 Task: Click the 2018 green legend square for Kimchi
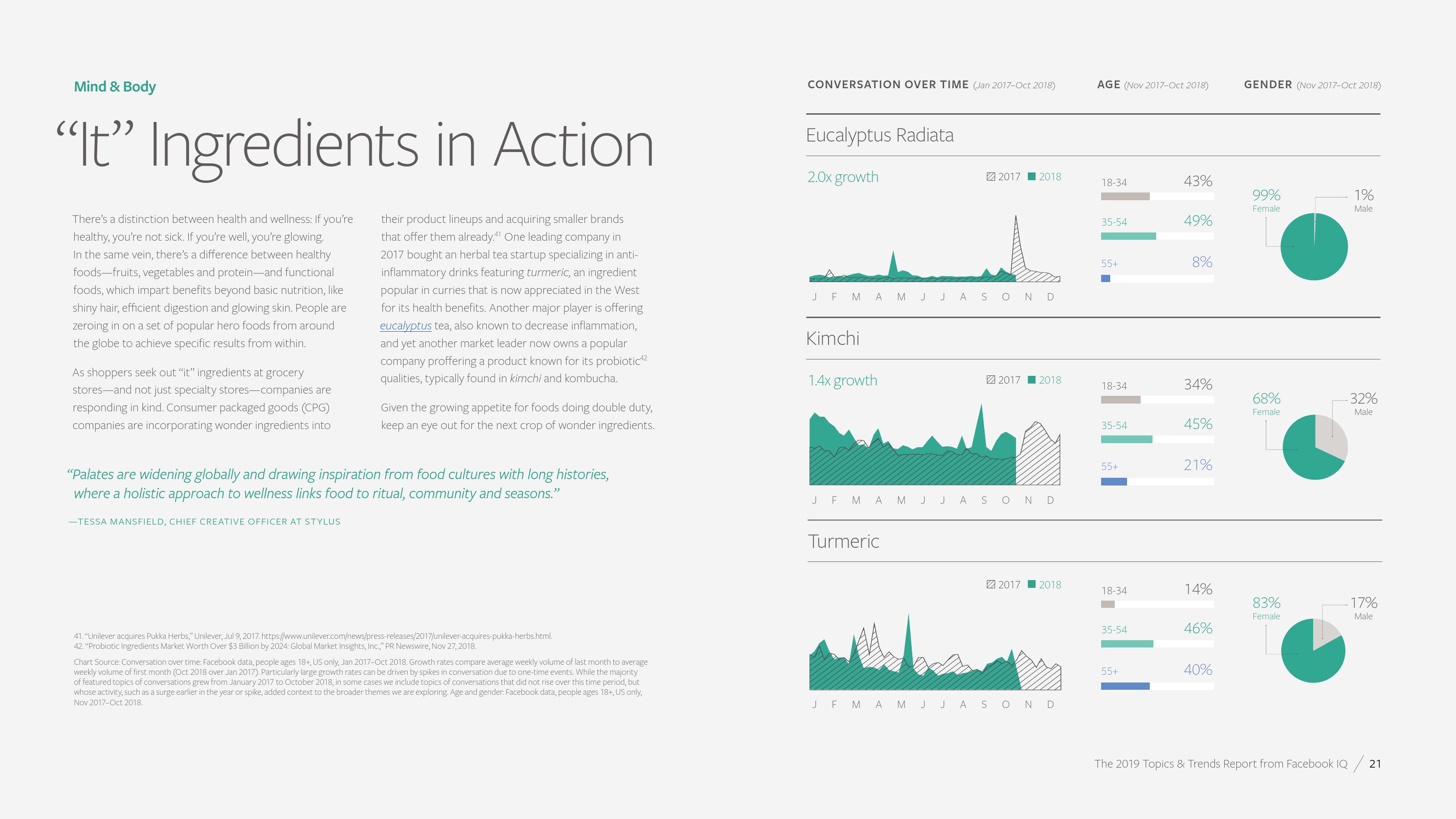click(x=1031, y=380)
